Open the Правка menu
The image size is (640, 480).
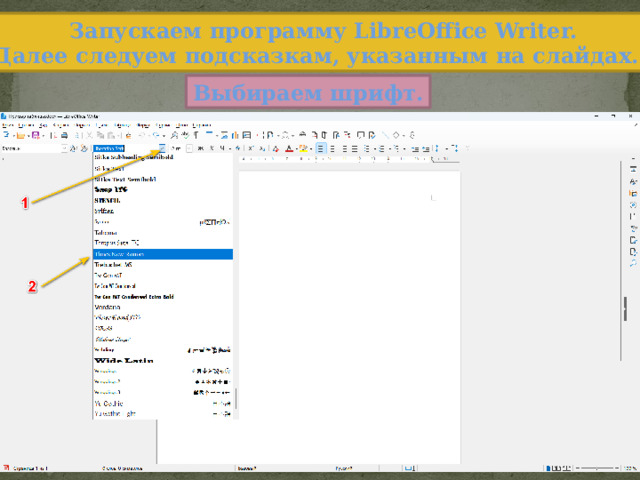point(26,125)
